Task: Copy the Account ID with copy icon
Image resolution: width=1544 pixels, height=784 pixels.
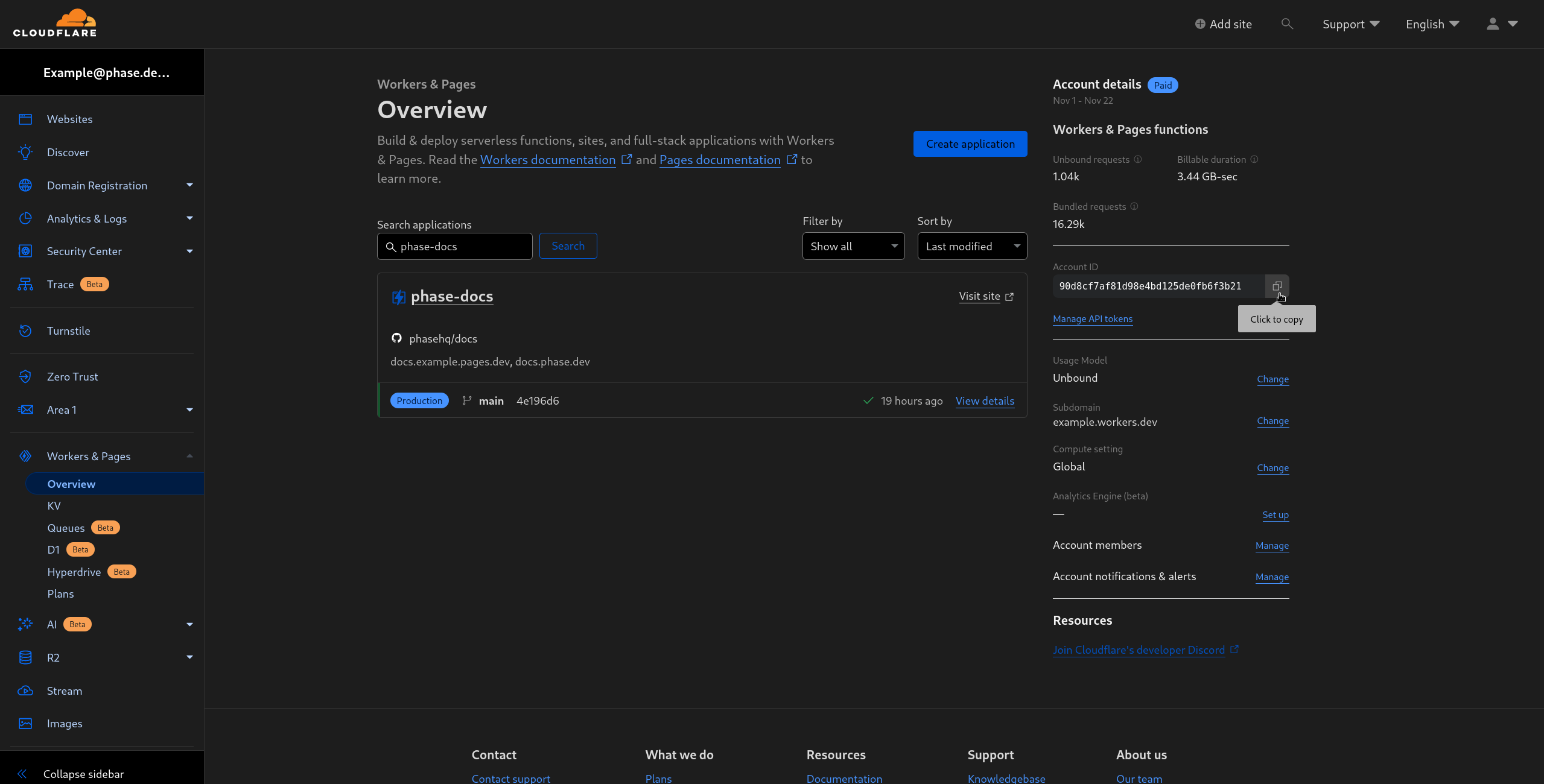Action: [x=1277, y=286]
